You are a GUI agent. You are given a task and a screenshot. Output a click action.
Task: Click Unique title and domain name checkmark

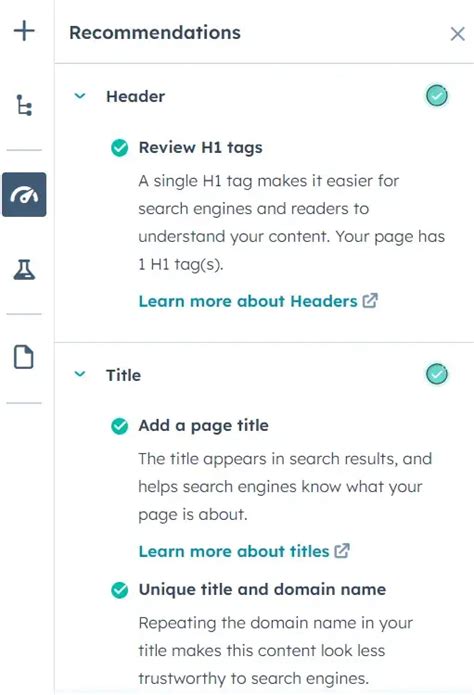coord(120,590)
